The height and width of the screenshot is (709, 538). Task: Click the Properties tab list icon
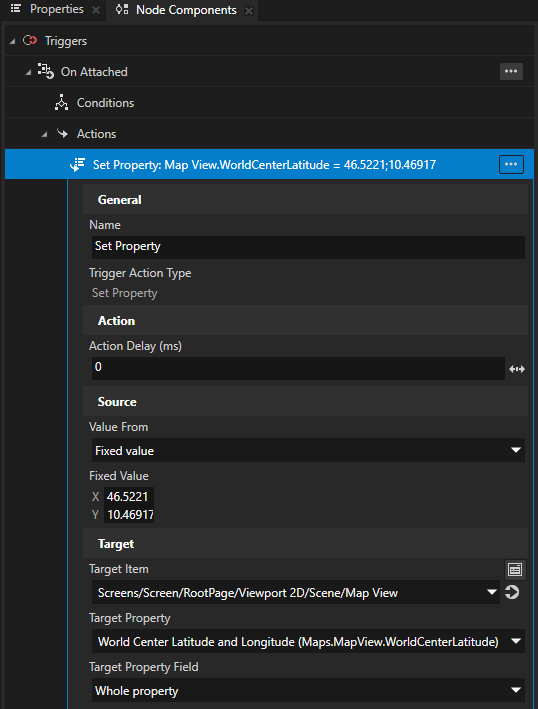(x=15, y=9)
